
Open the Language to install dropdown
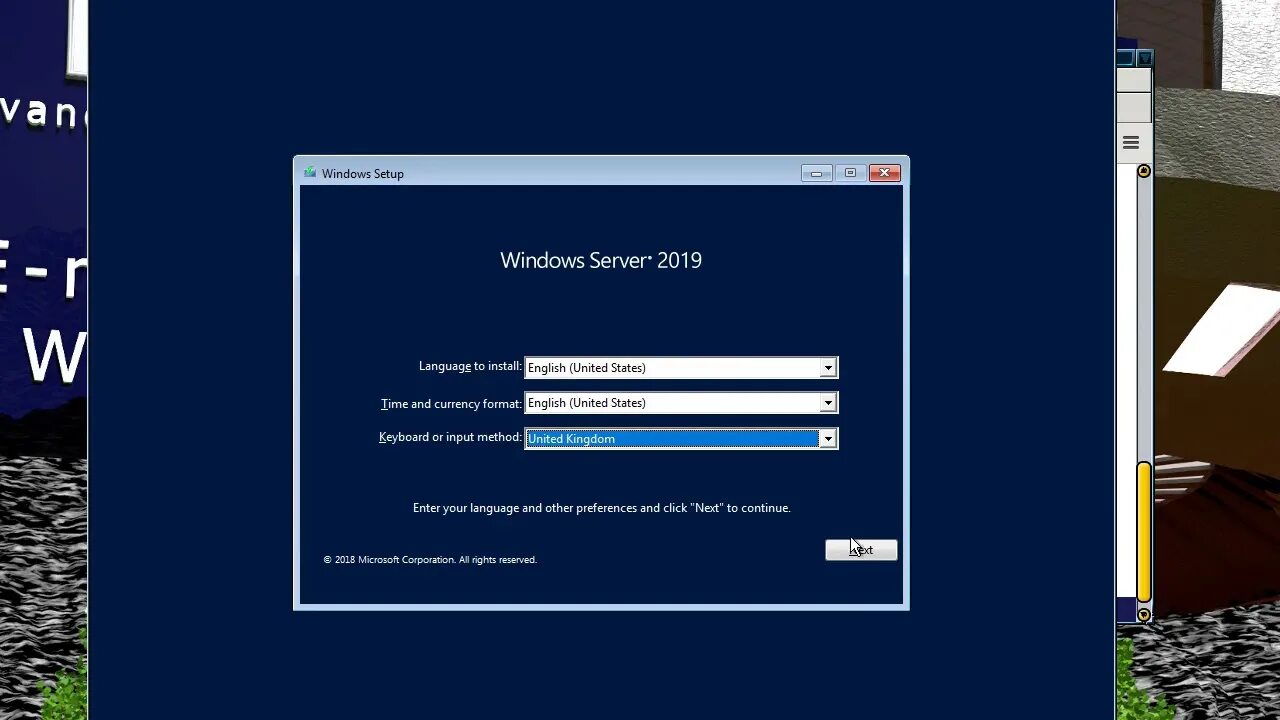click(681, 368)
